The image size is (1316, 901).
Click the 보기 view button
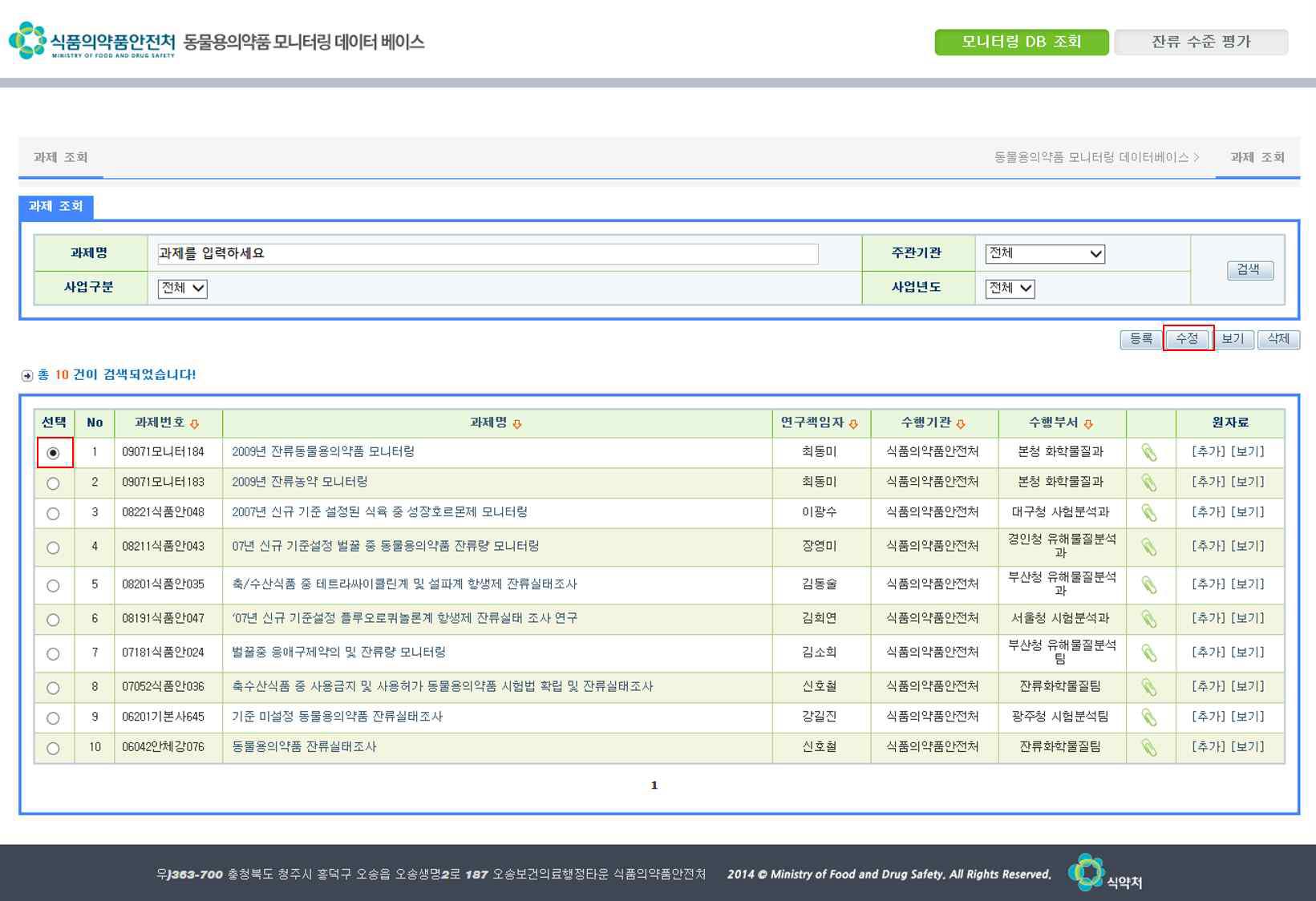(x=1233, y=339)
